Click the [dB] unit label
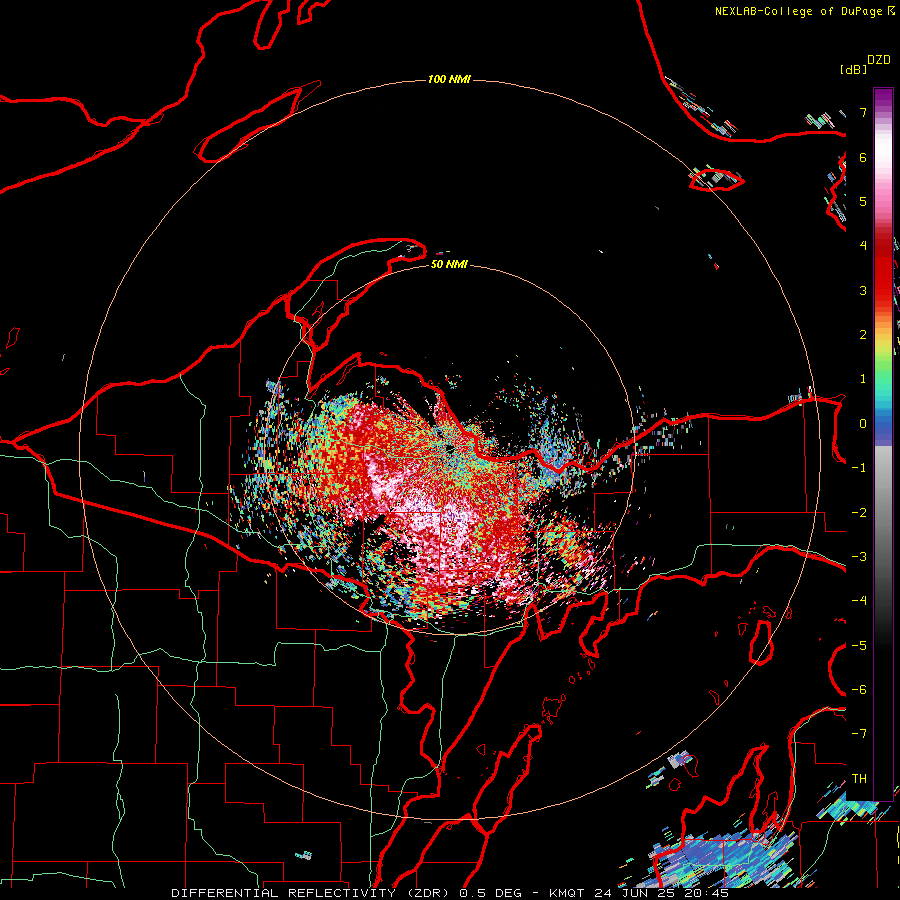900x900 pixels. click(x=853, y=69)
